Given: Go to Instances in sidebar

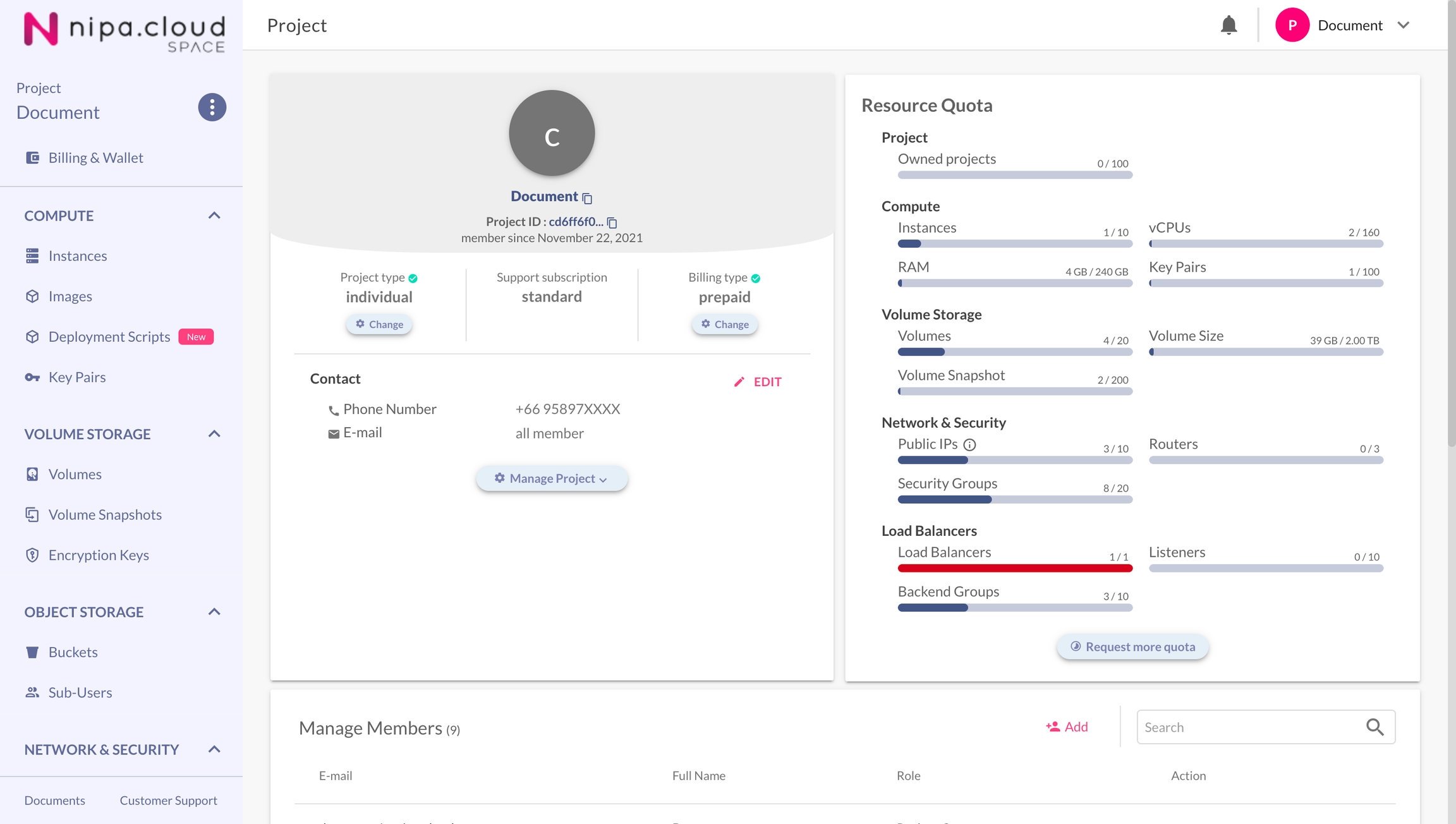Looking at the screenshot, I should tap(78, 256).
